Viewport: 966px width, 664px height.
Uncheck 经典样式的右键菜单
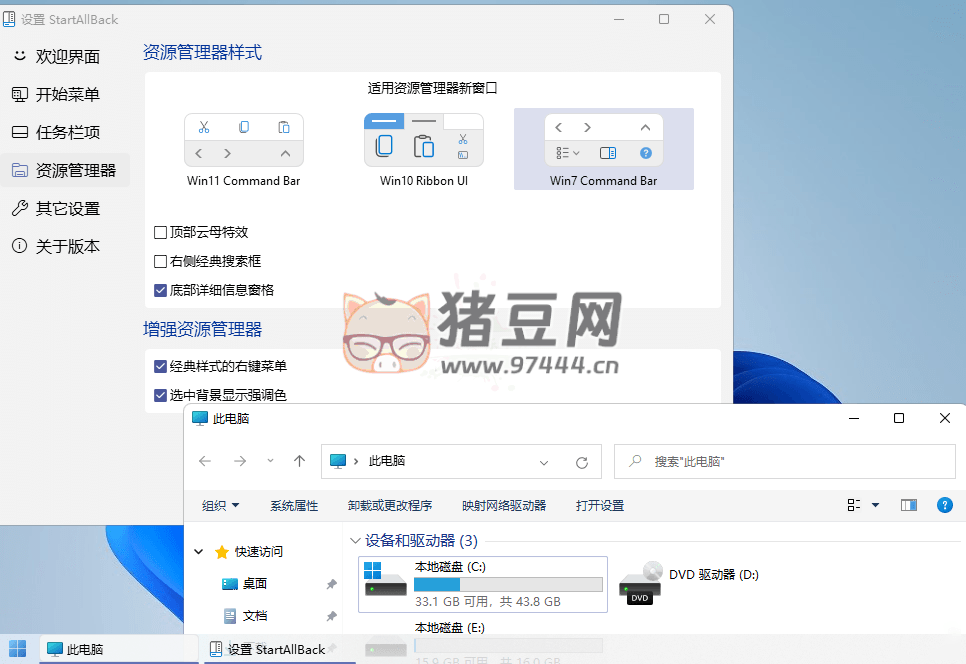[x=160, y=366]
